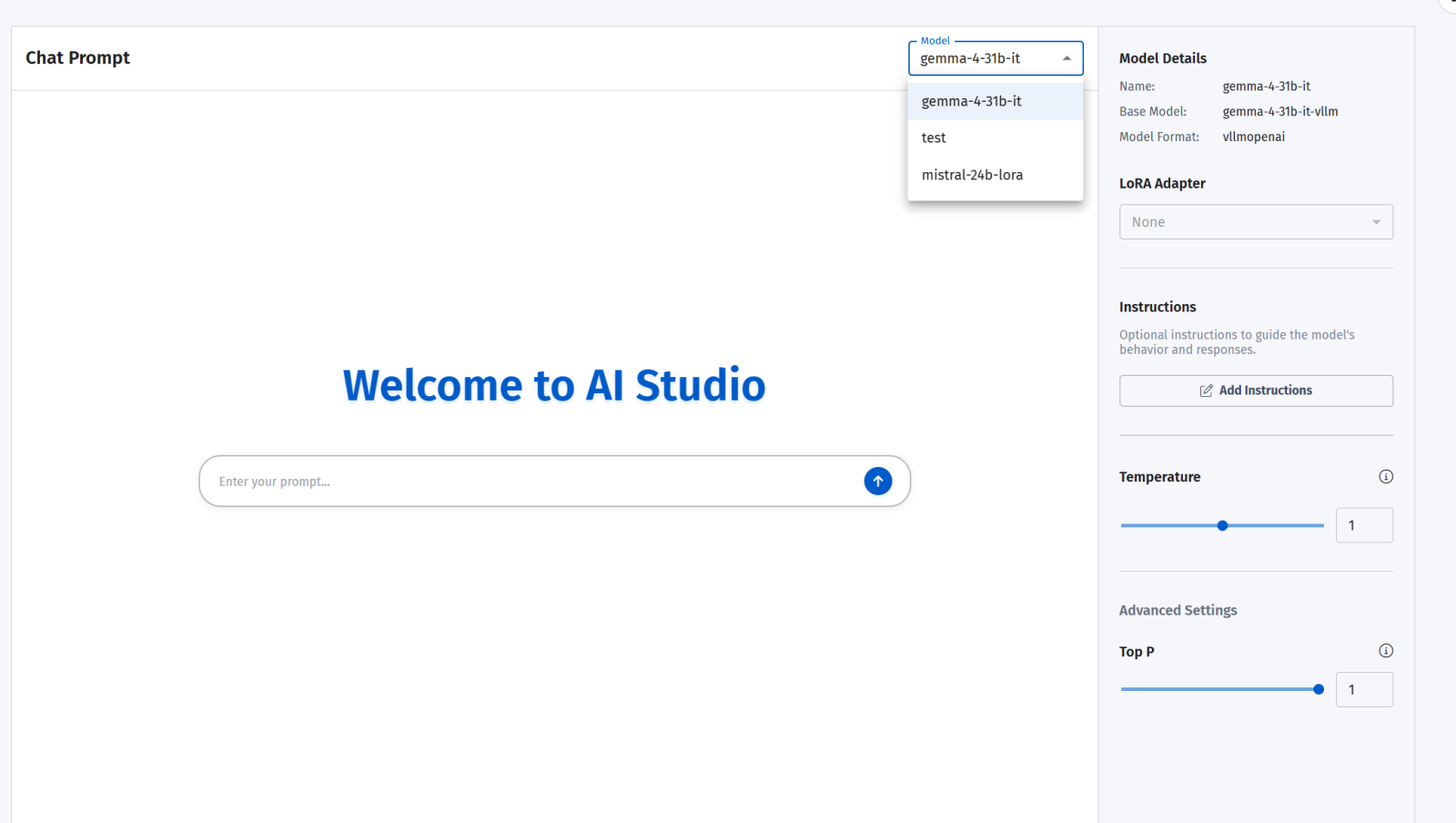
Task: Choose mistral-24b-lora model option
Action: coord(996,175)
